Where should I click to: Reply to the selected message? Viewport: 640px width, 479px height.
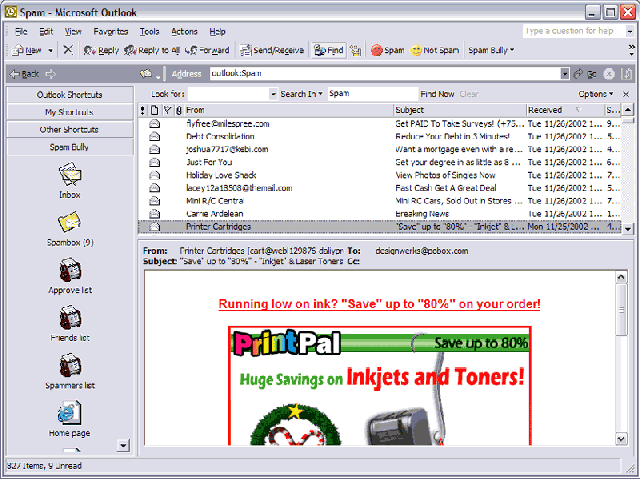101,50
